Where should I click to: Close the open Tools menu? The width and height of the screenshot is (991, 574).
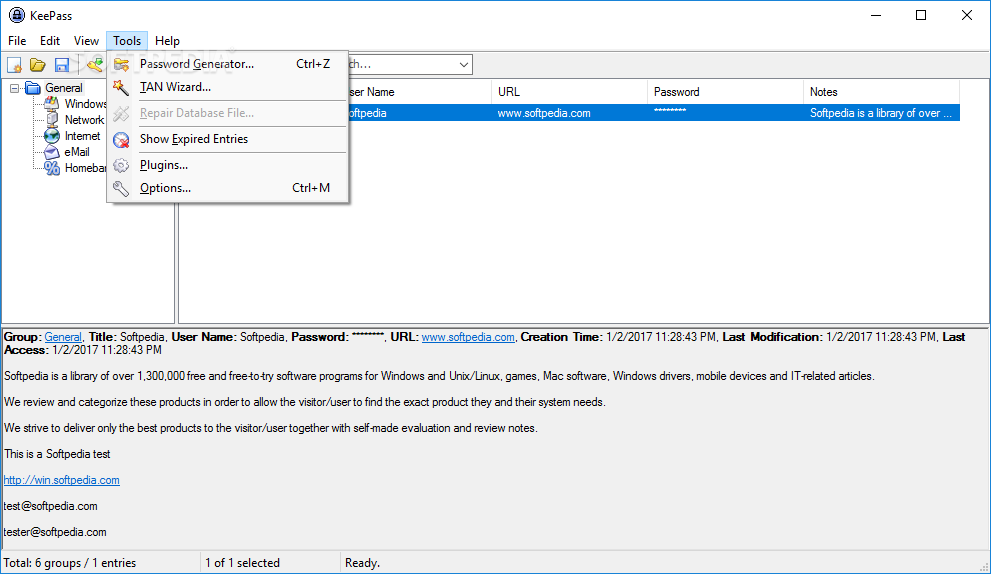click(127, 41)
